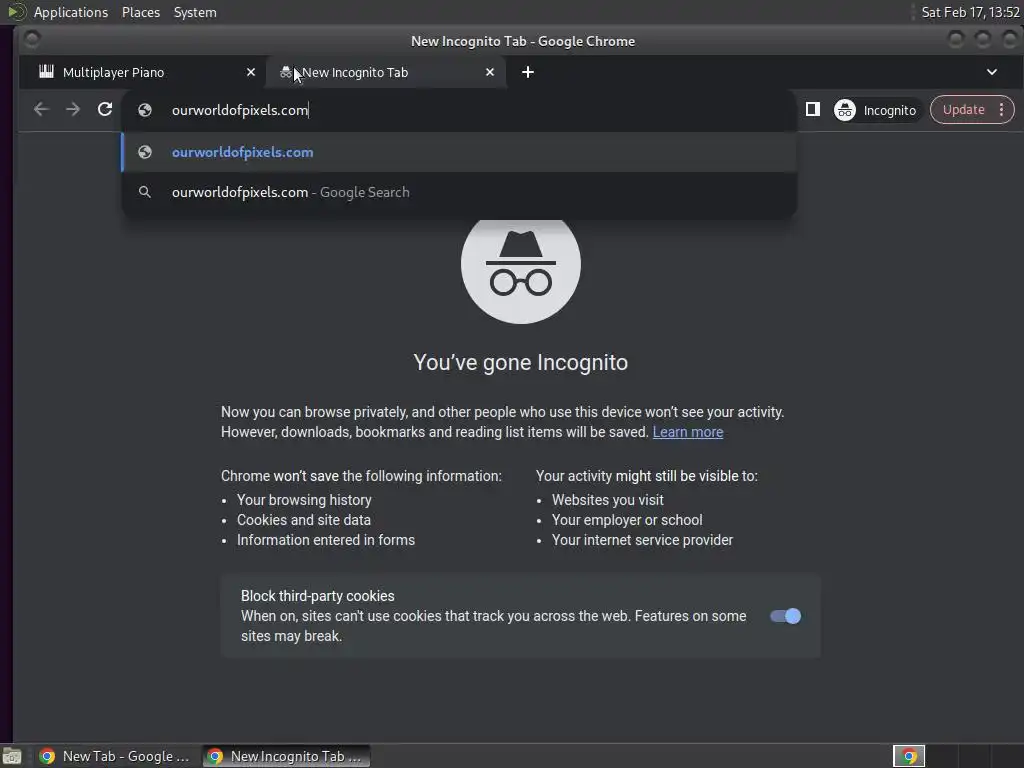The height and width of the screenshot is (768, 1024).
Task: Click "Your activity might still be visible to" text
Action: coord(647,476)
